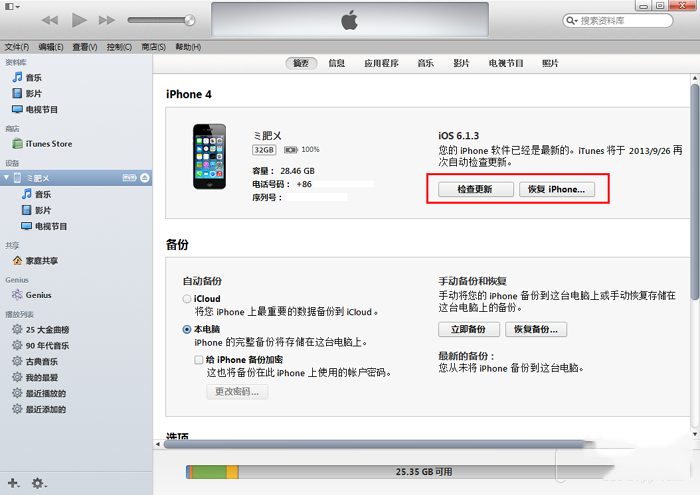This screenshot has height=495, width=700.
Task: Click the previous track rewind button
Action: tap(50, 20)
